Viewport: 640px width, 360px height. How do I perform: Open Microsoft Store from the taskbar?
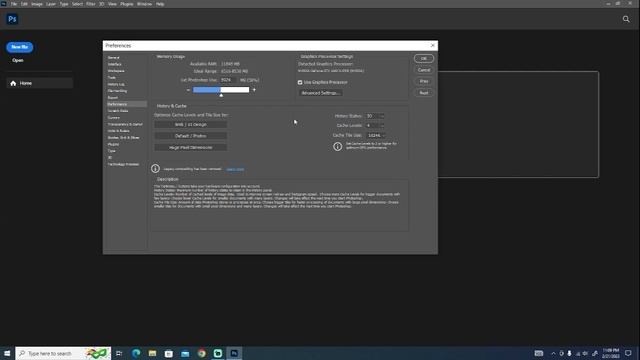point(169,353)
